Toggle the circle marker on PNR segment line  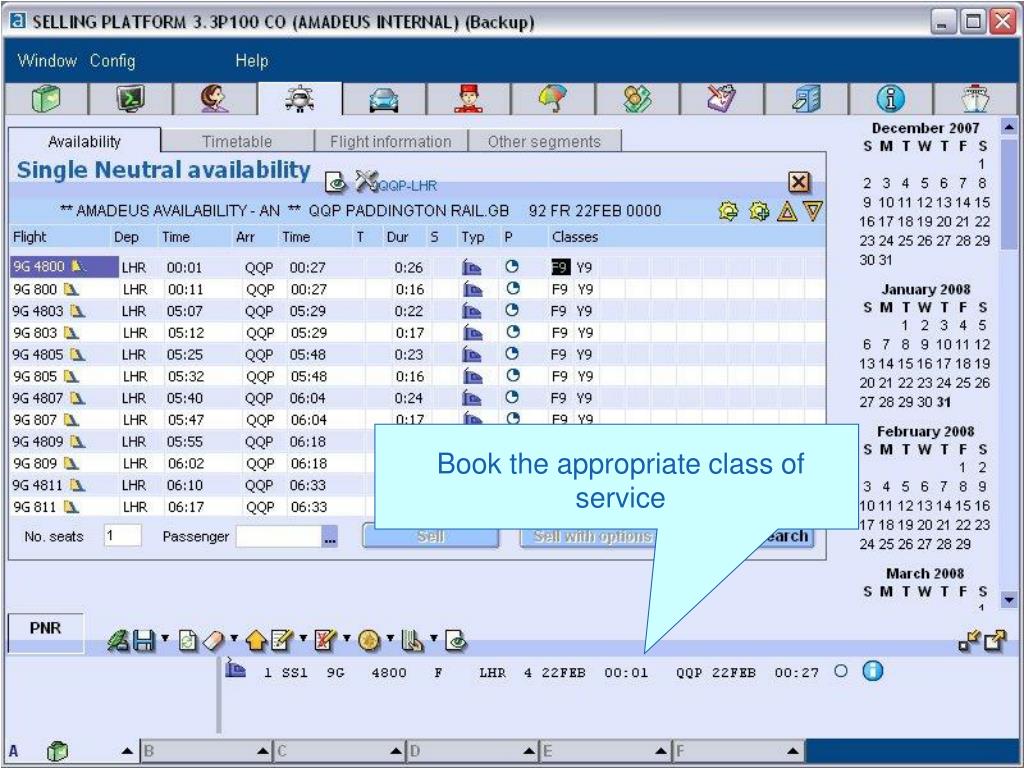[x=840, y=671]
